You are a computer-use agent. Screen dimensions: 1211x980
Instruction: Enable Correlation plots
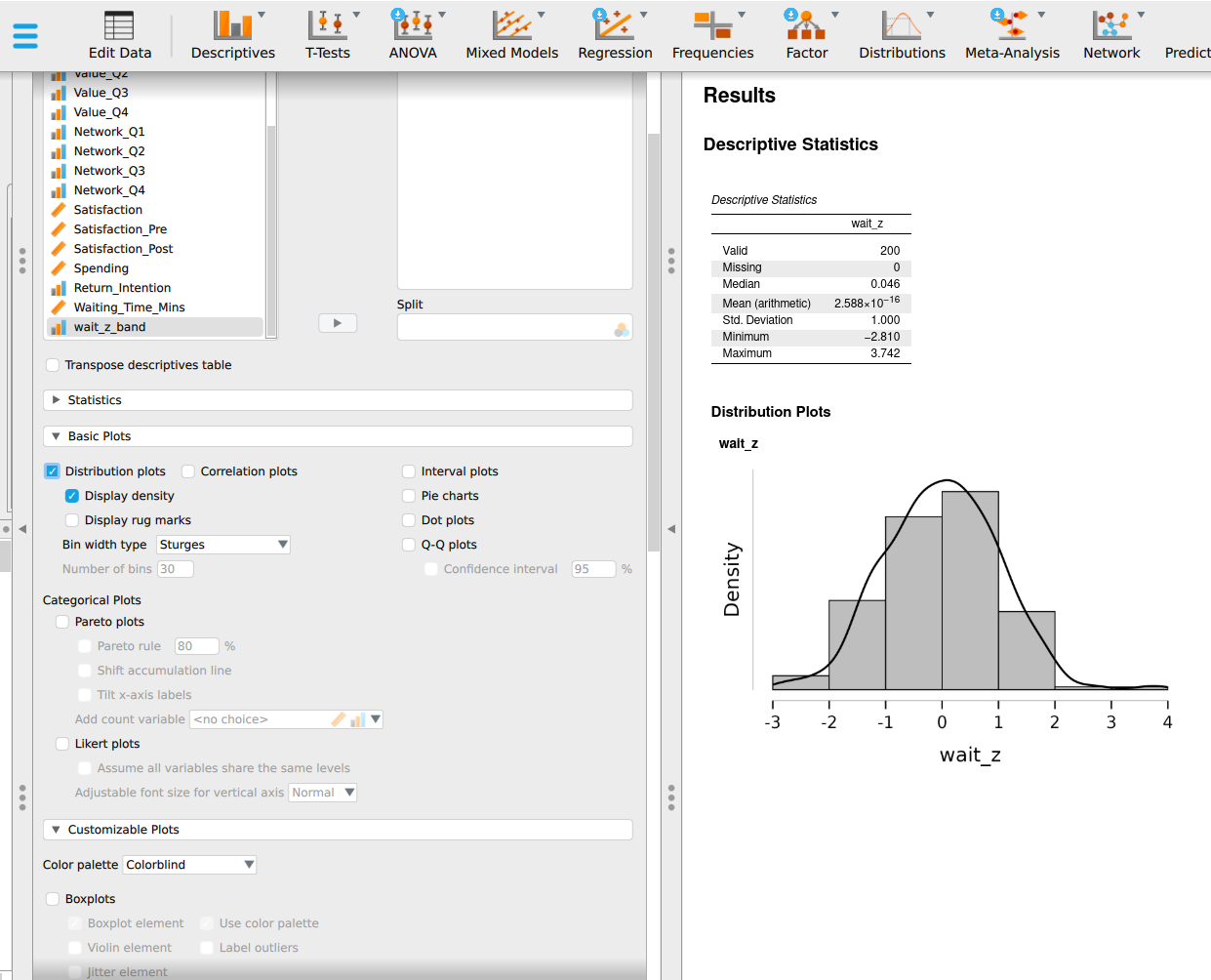188,471
